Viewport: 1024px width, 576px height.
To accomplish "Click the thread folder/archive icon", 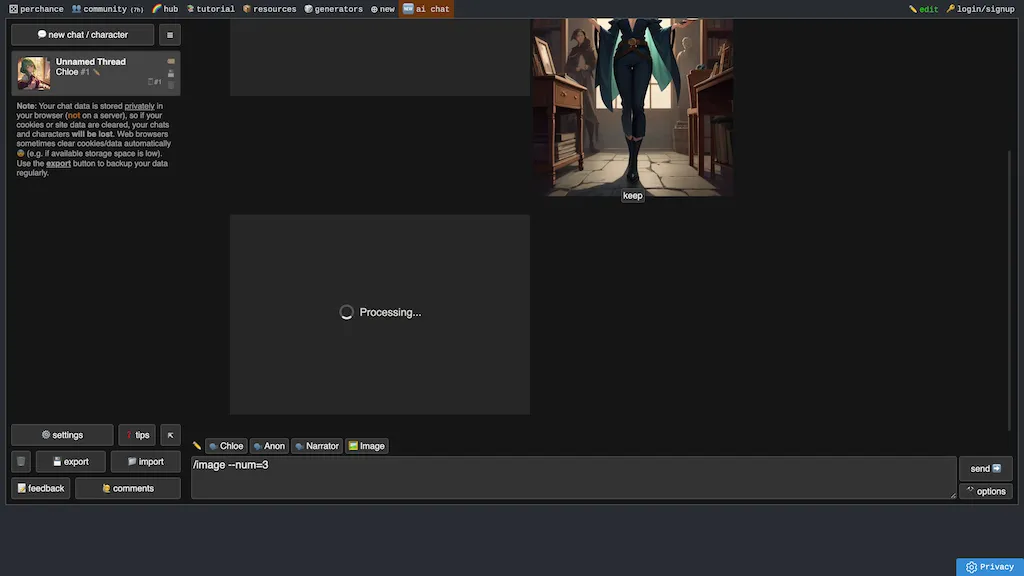I will 171,73.
